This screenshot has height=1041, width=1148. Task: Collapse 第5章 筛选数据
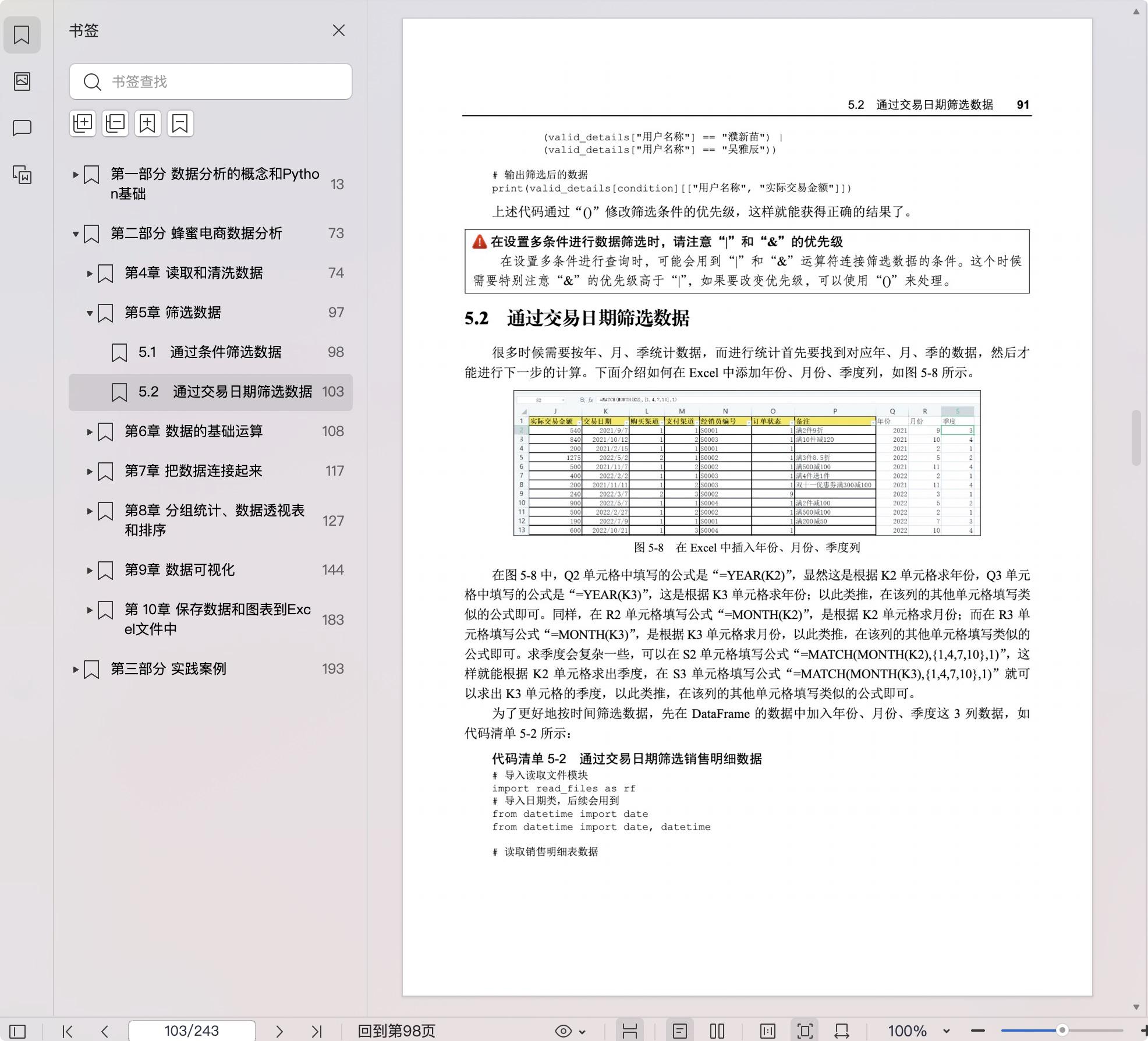pos(89,313)
